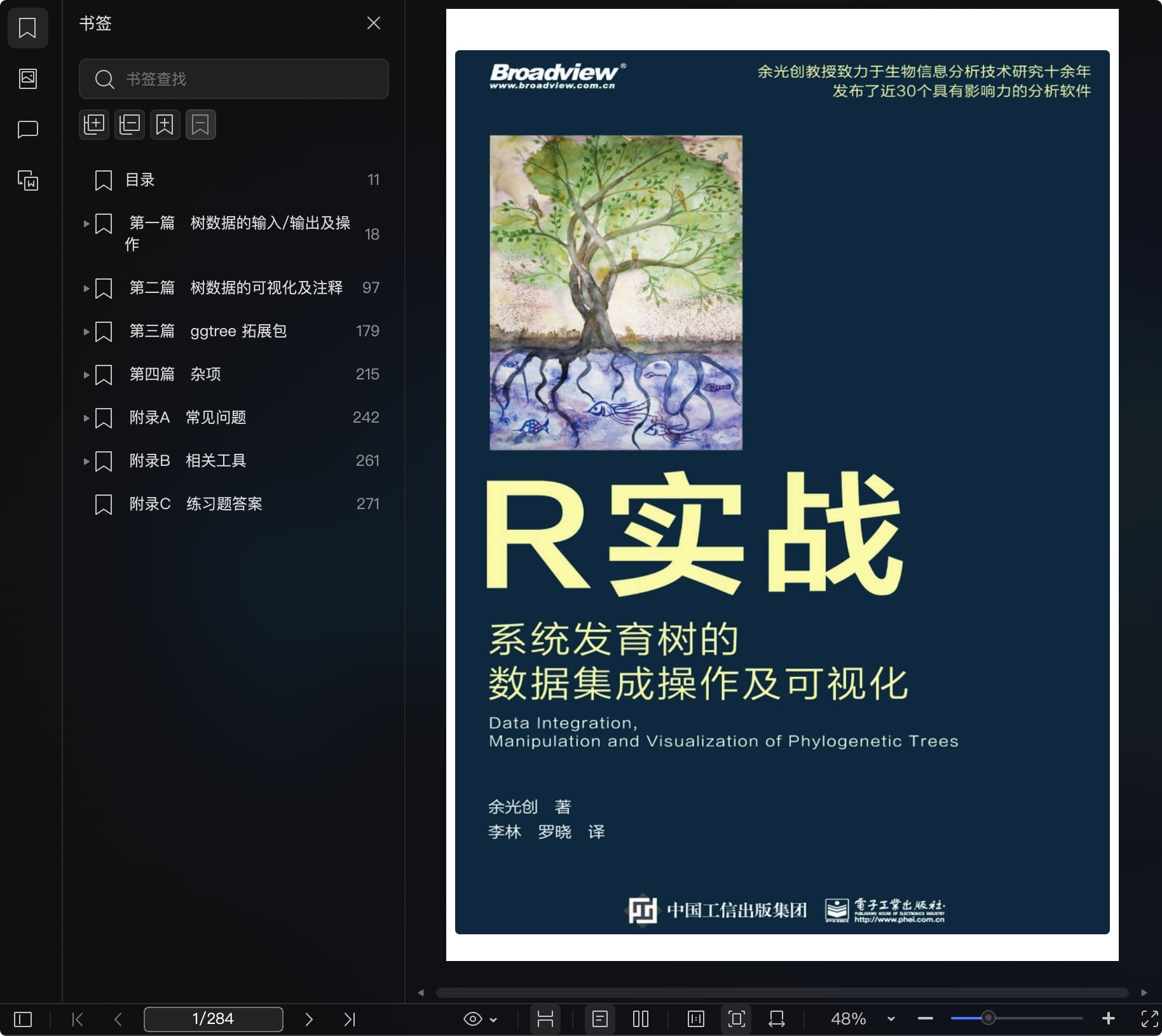The width and height of the screenshot is (1162, 1036).
Task: Focus the 书签查找 search field
Action: click(x=233, y=79)
